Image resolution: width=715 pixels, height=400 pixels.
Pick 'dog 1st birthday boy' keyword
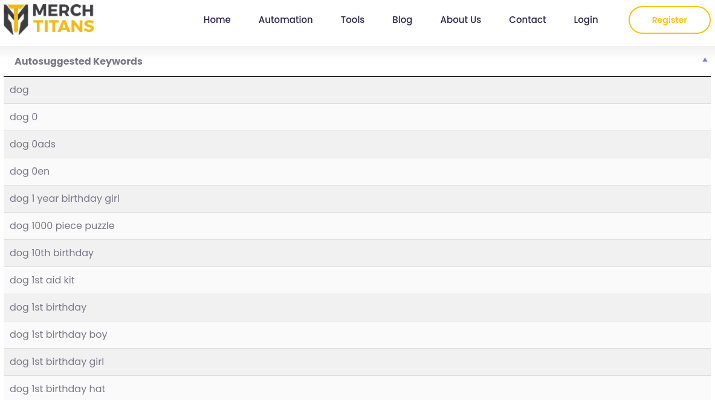tap(357, 334)
